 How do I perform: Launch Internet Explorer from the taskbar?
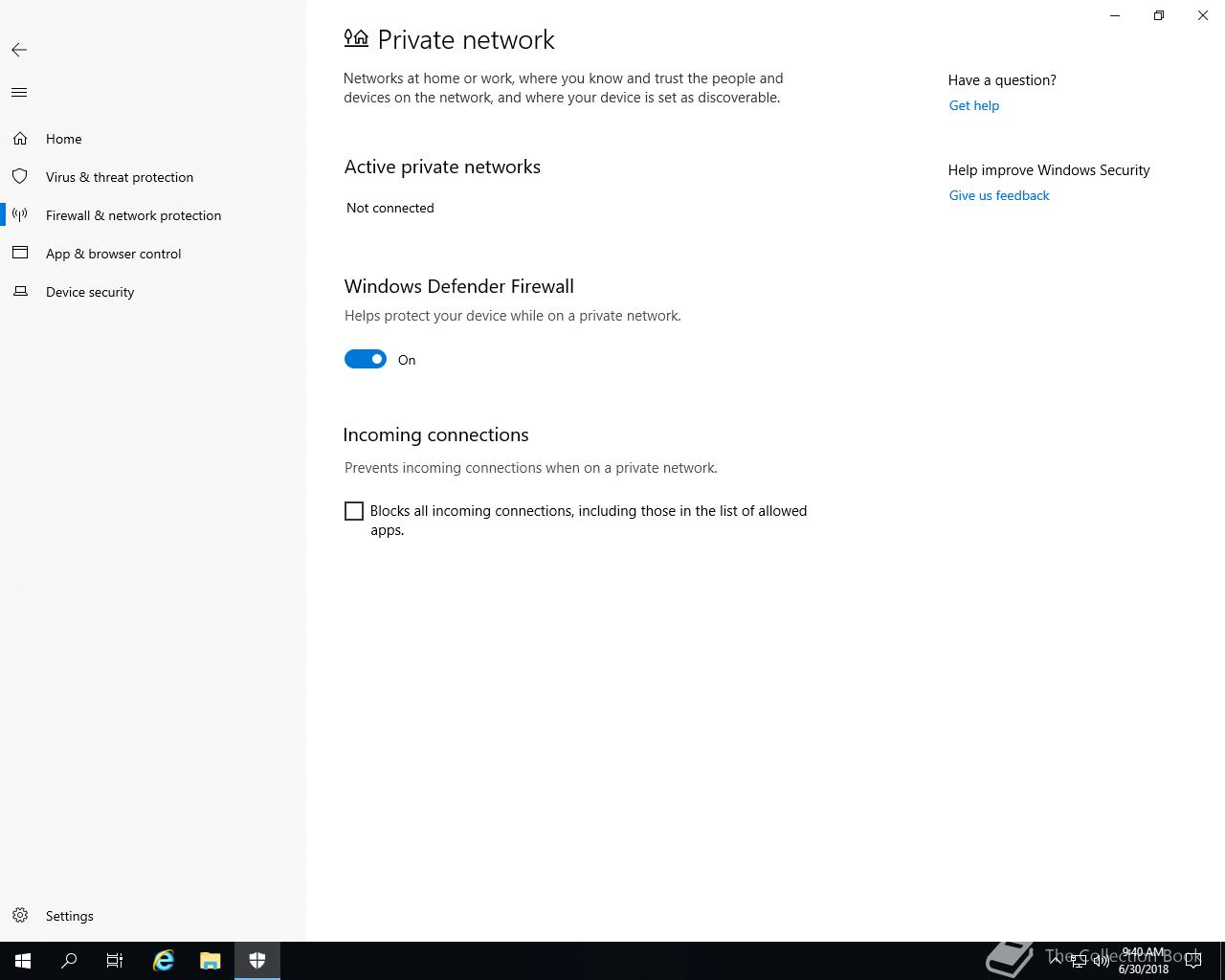click(x=164, y=961)
